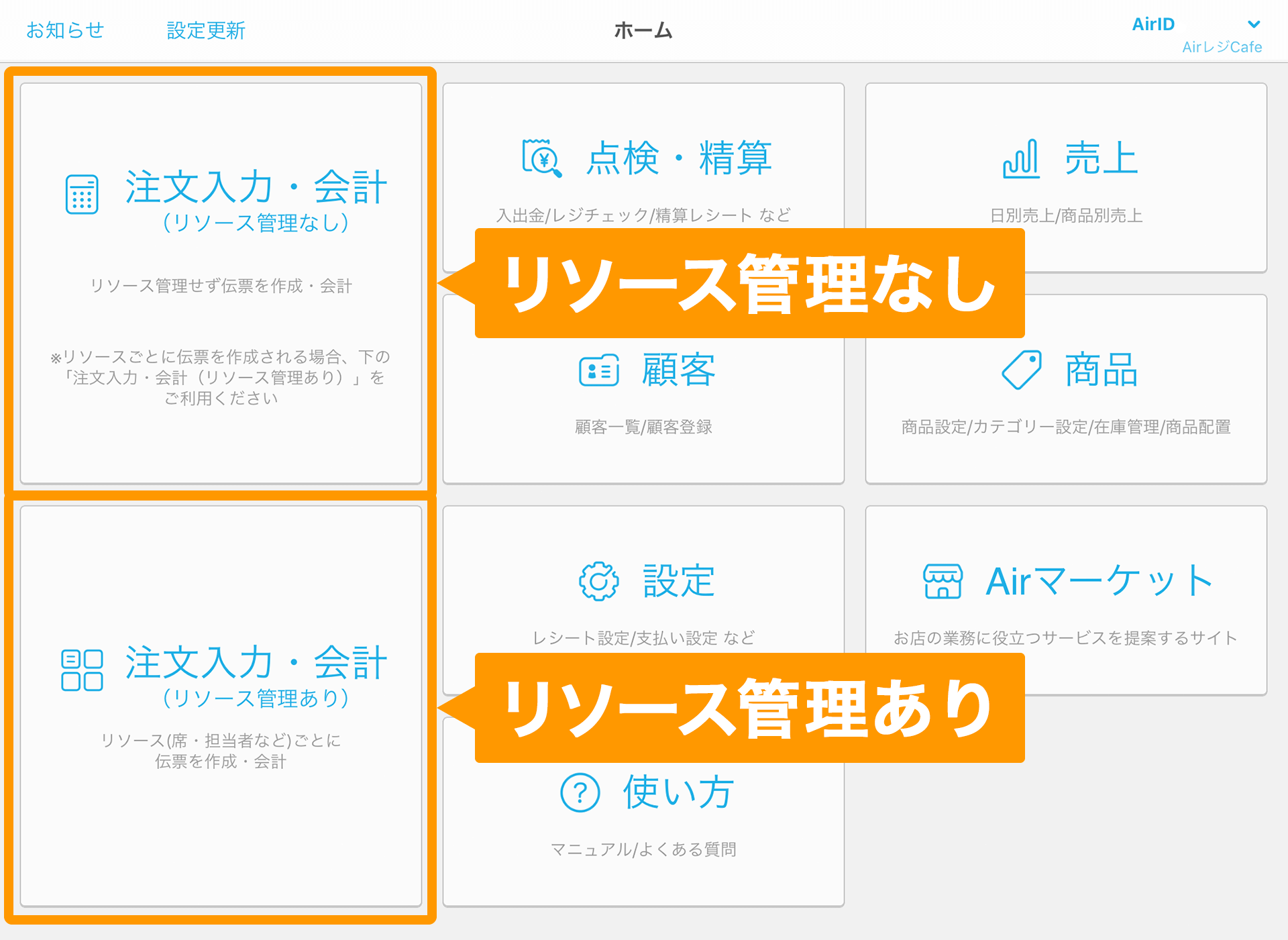Click the calculator icon for リソース管理なし order entry
Viewport: 1288px width, 940px height.
pyautogui.click(x=82, y=195)
